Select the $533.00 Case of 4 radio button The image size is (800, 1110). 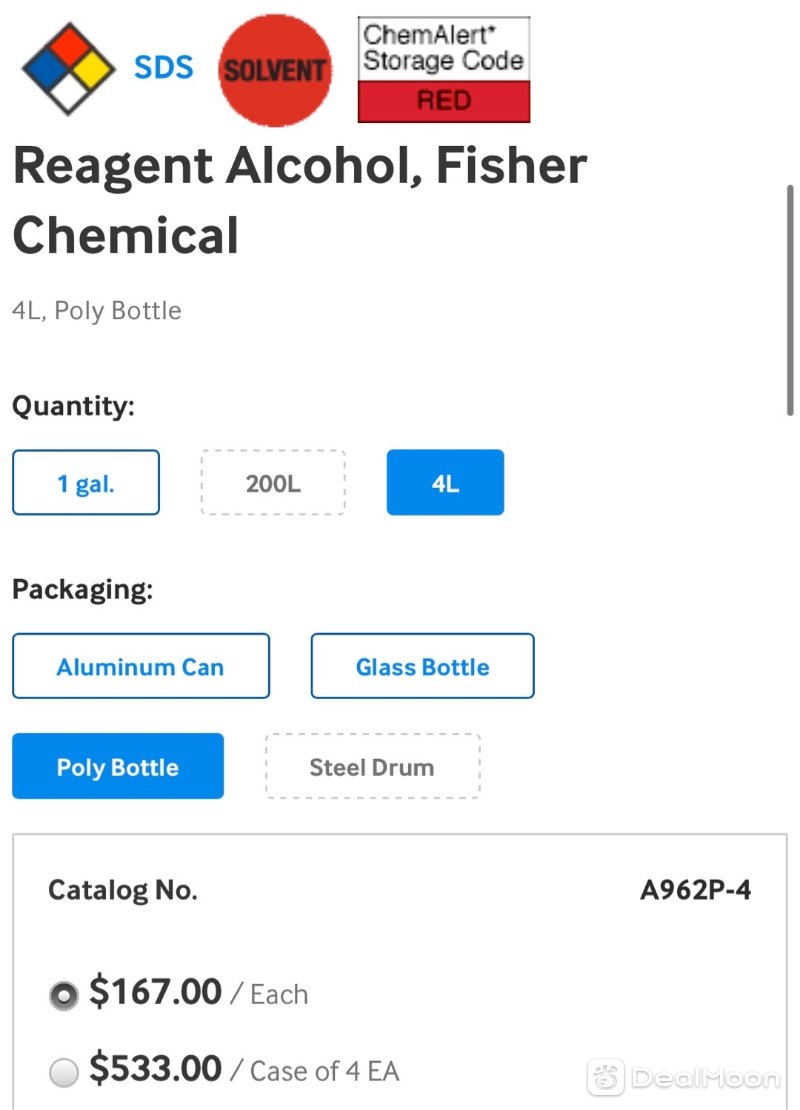point(64,1072)
